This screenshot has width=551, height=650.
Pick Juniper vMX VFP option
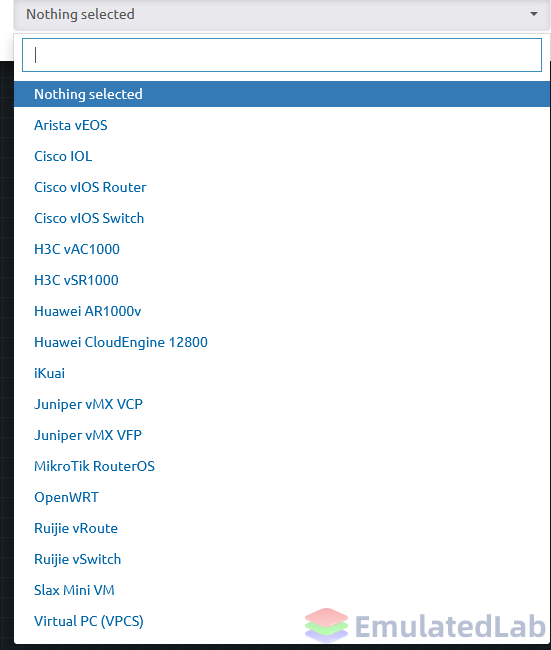(282, 435)
